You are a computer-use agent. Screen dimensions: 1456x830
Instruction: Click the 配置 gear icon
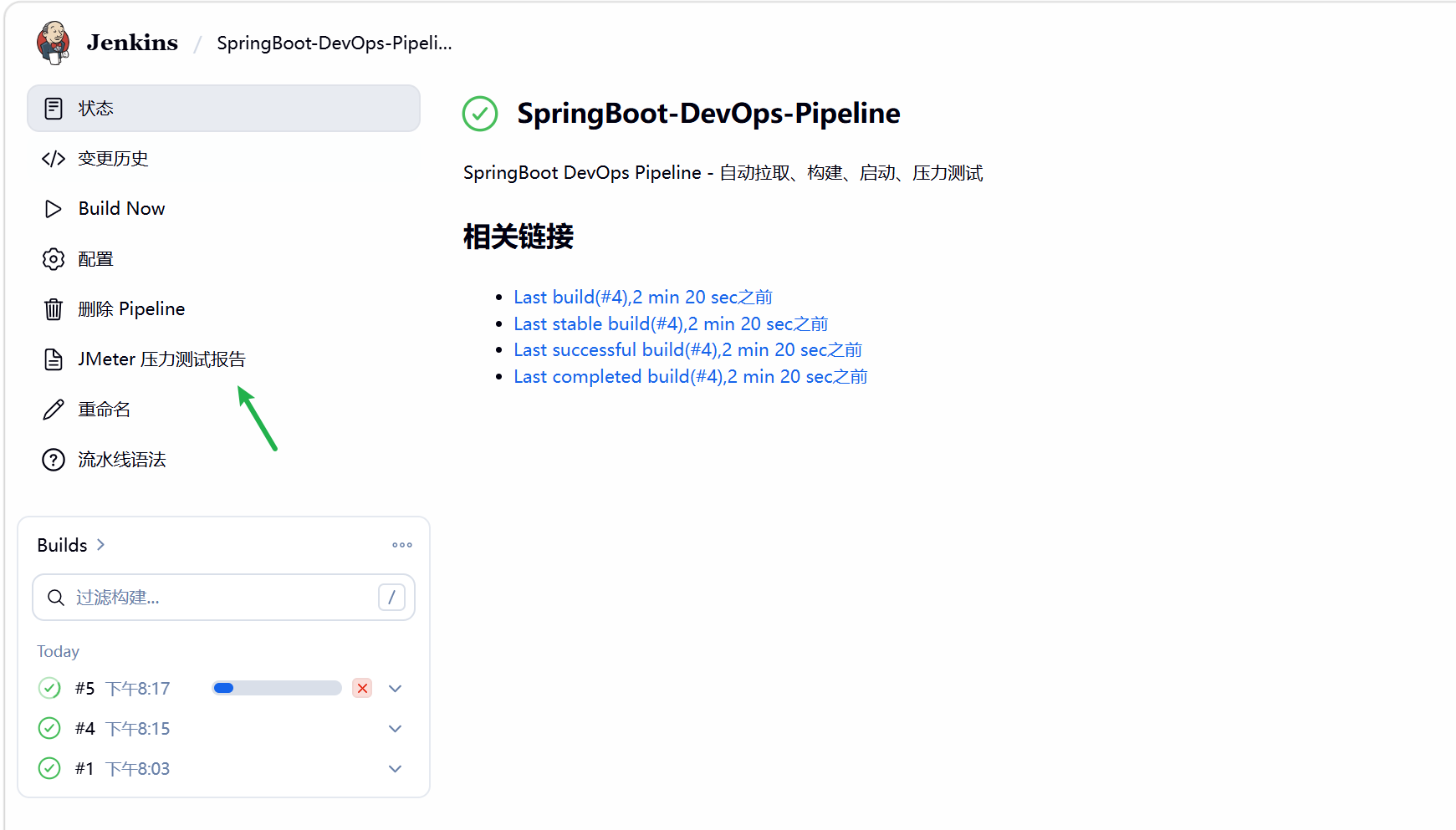[x=54, y=259]
